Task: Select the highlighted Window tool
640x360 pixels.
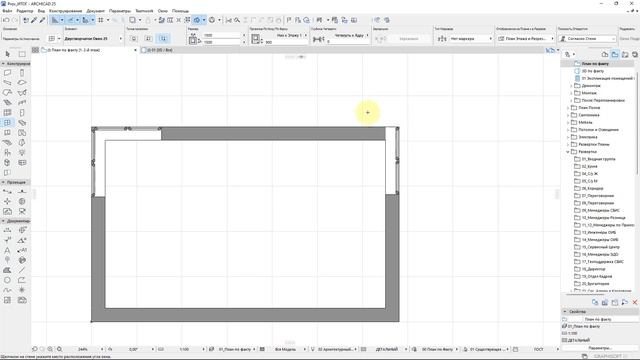Action: (x=7, y=122)
